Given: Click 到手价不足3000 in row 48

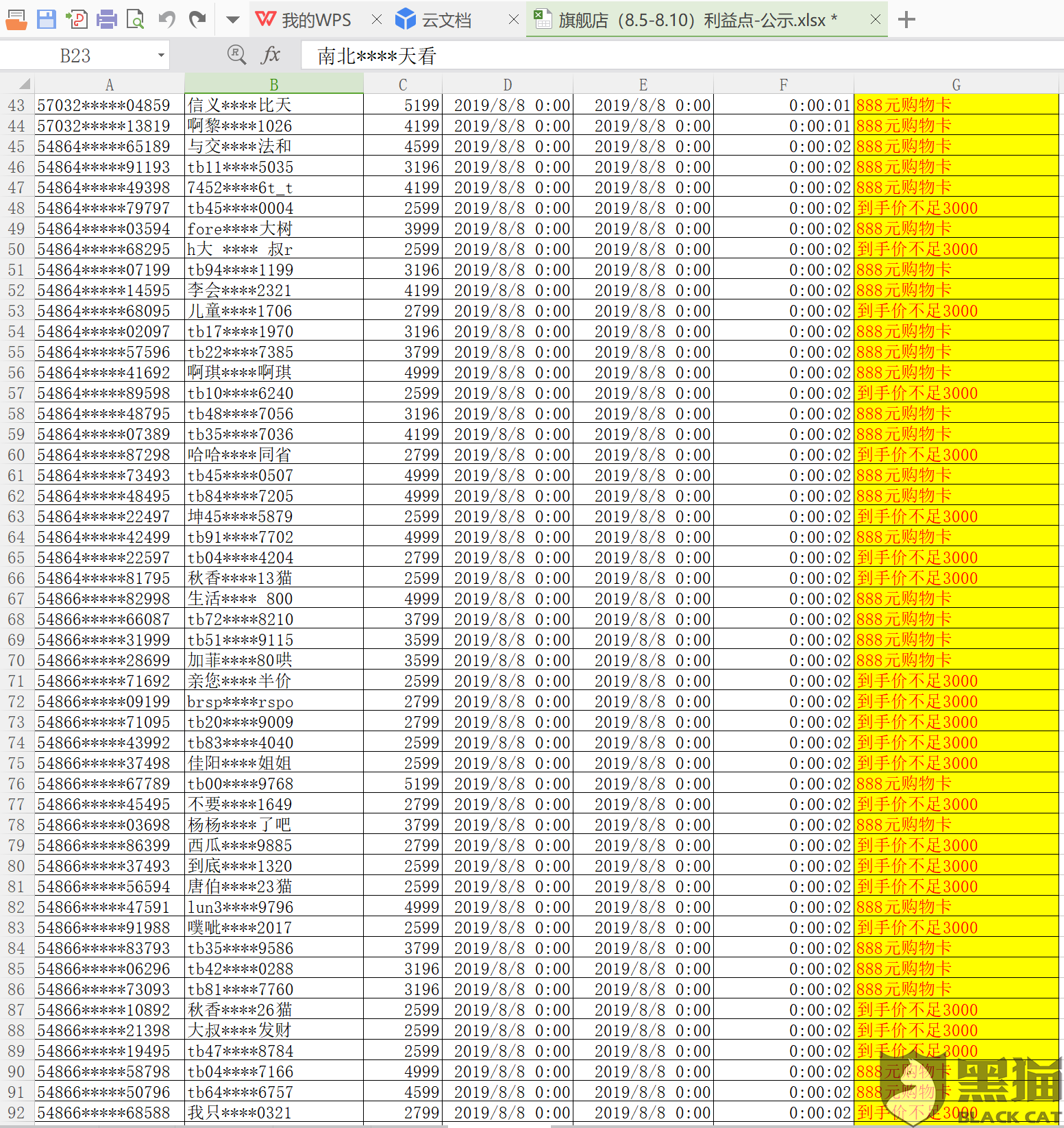Looking at the screenshot, I should [956, 208].
